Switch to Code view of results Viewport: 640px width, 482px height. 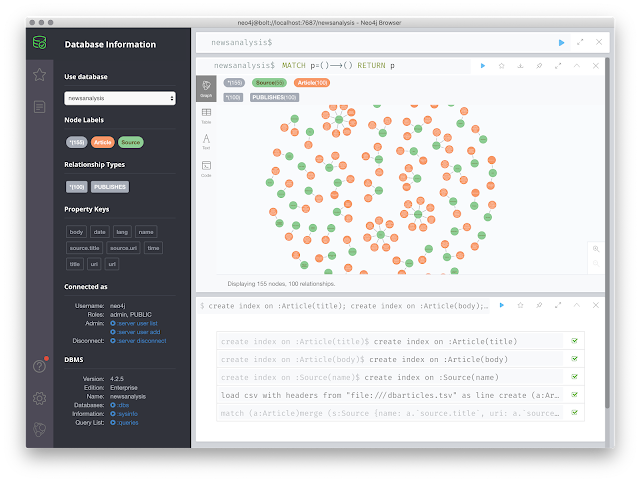[206, 169]
